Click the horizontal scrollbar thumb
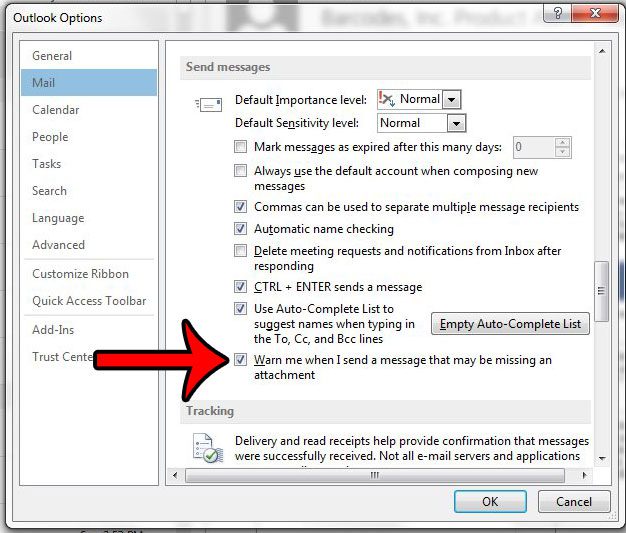 point(375,475)
